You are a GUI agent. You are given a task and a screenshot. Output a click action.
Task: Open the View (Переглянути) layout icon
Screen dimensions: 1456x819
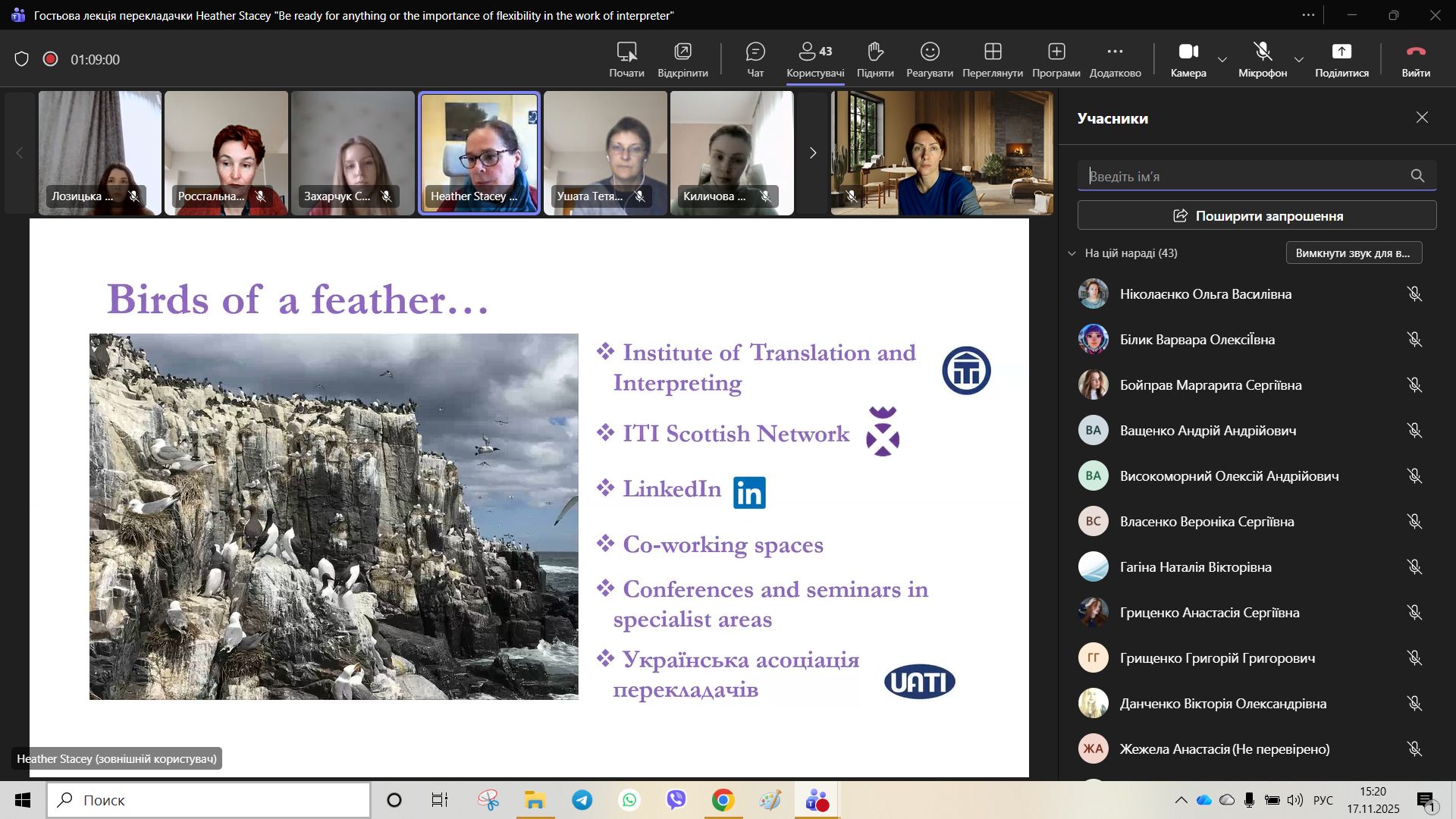tap(993, 59)
